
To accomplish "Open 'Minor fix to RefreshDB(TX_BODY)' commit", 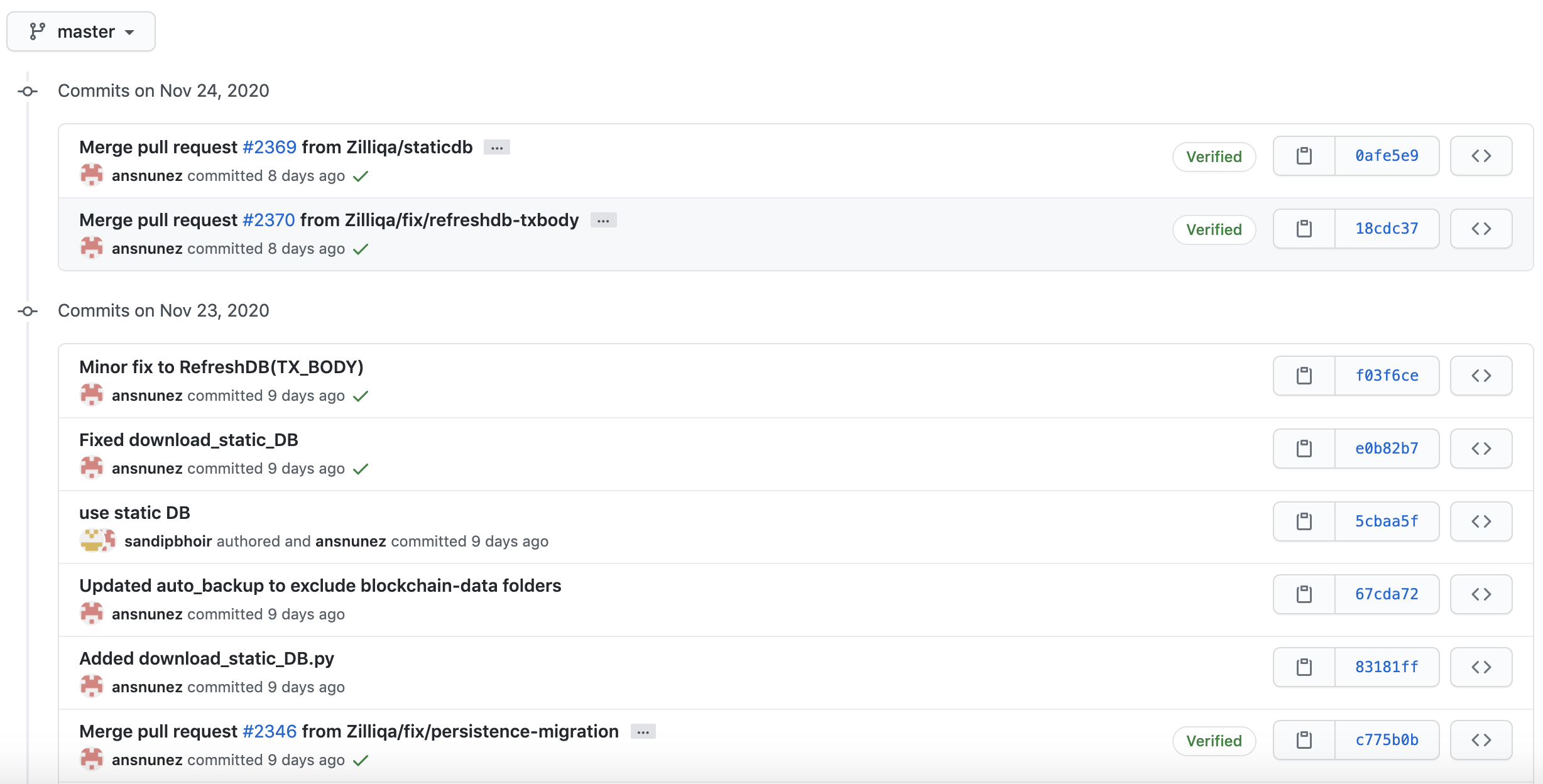I will click(x=221, y=367).
